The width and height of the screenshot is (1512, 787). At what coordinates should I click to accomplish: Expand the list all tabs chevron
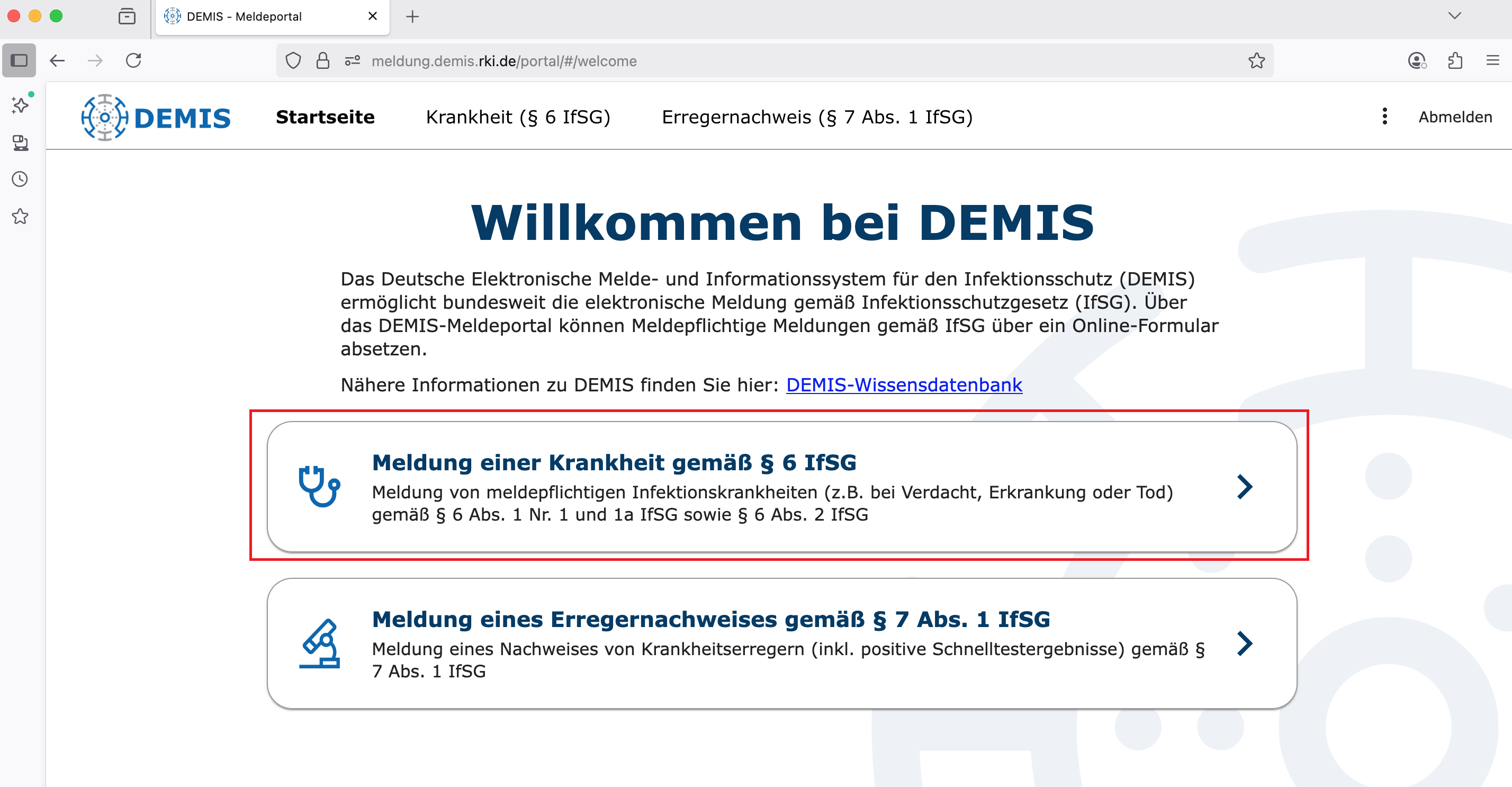(x=1454, y=16)
